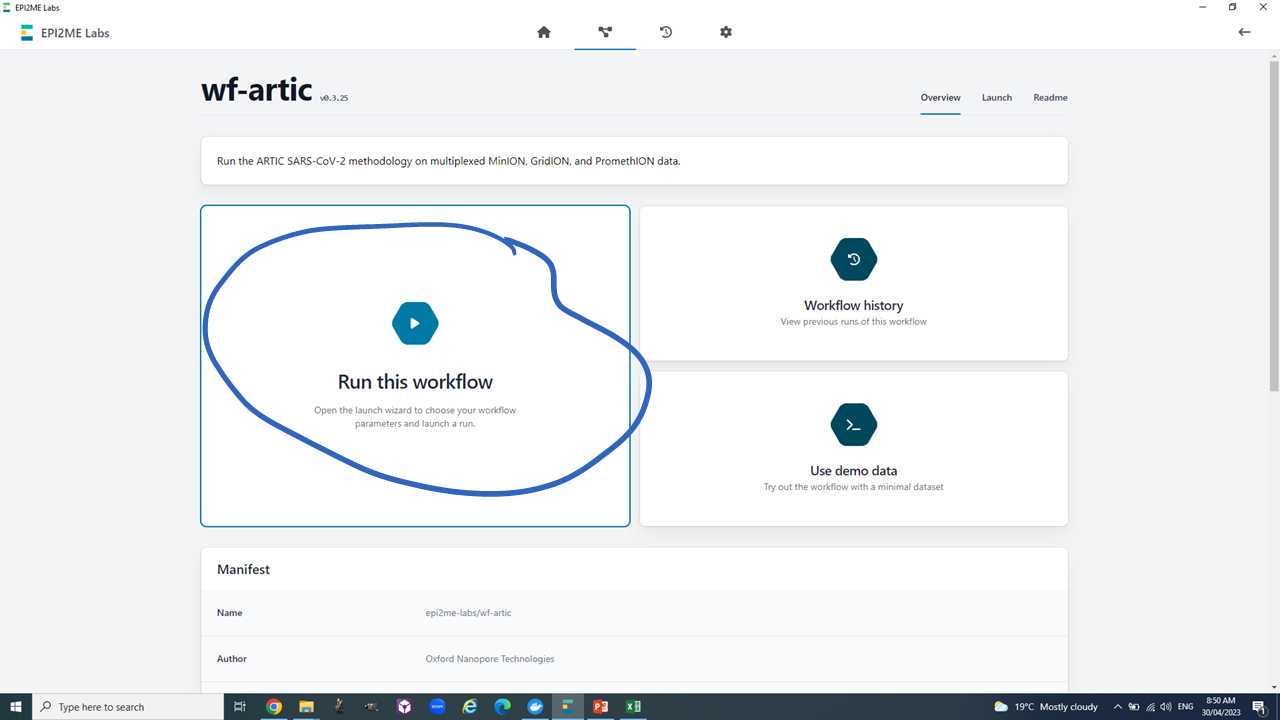Click the demo data terminal icon
1280x720 pixels.
[853, 425]
